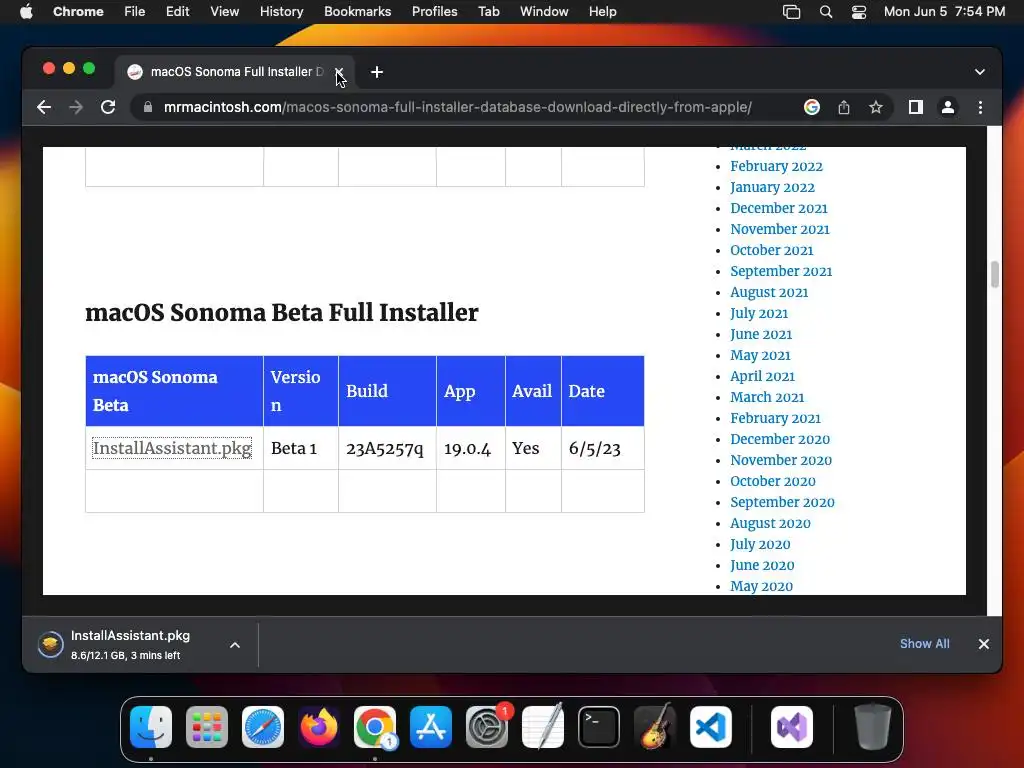Open the Bookmarks menu
1024x768 pixels.
coord(357,12)
